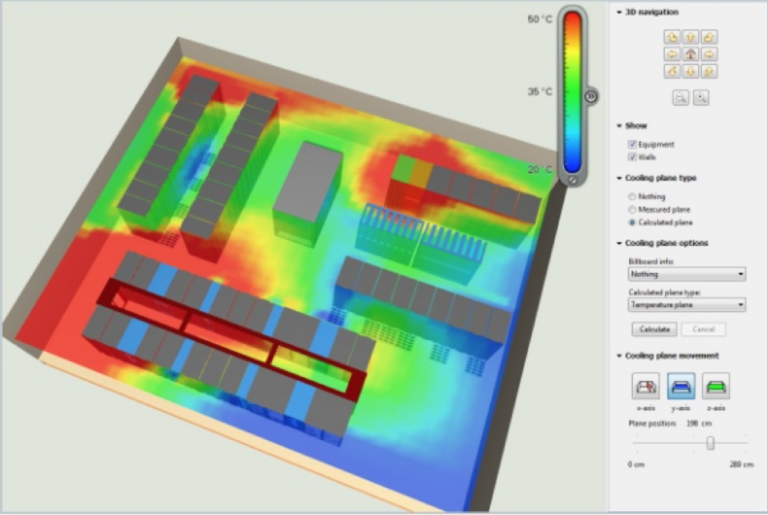Screen dimensions: 768x515
Task: Open the Calculated plane type dropdown
Action: (686, 304)
